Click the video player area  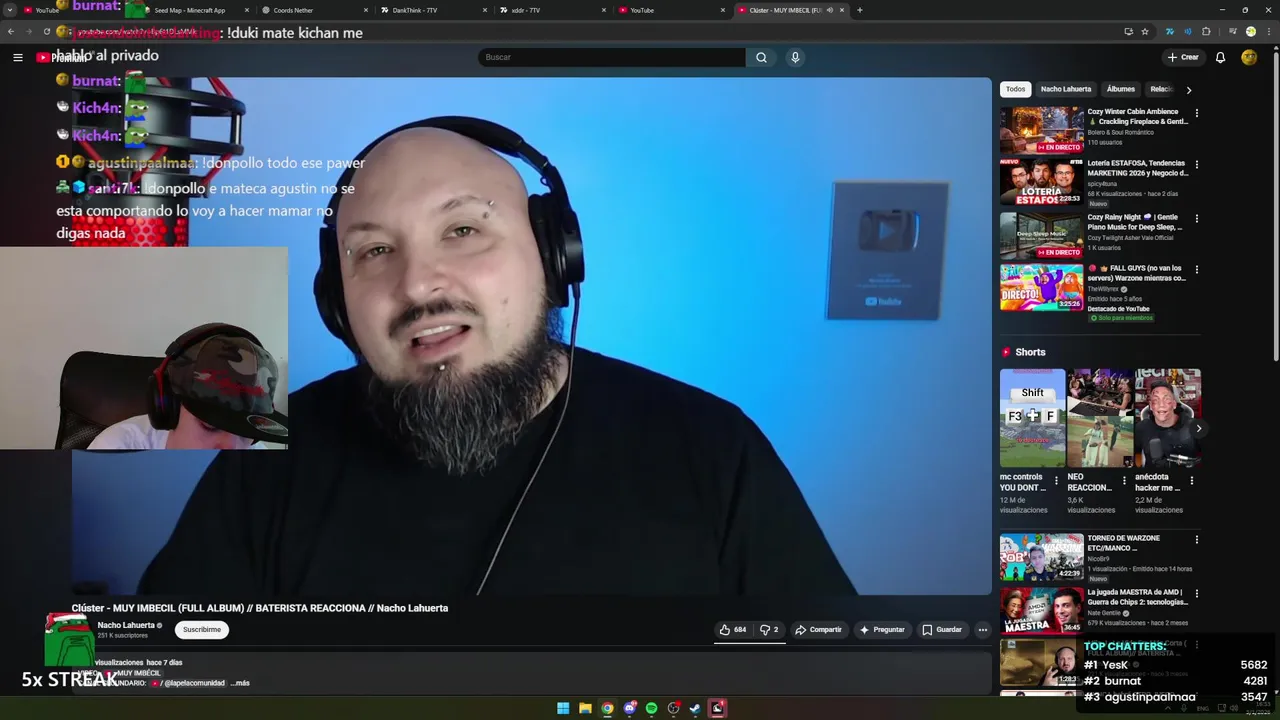pos(531,336)
